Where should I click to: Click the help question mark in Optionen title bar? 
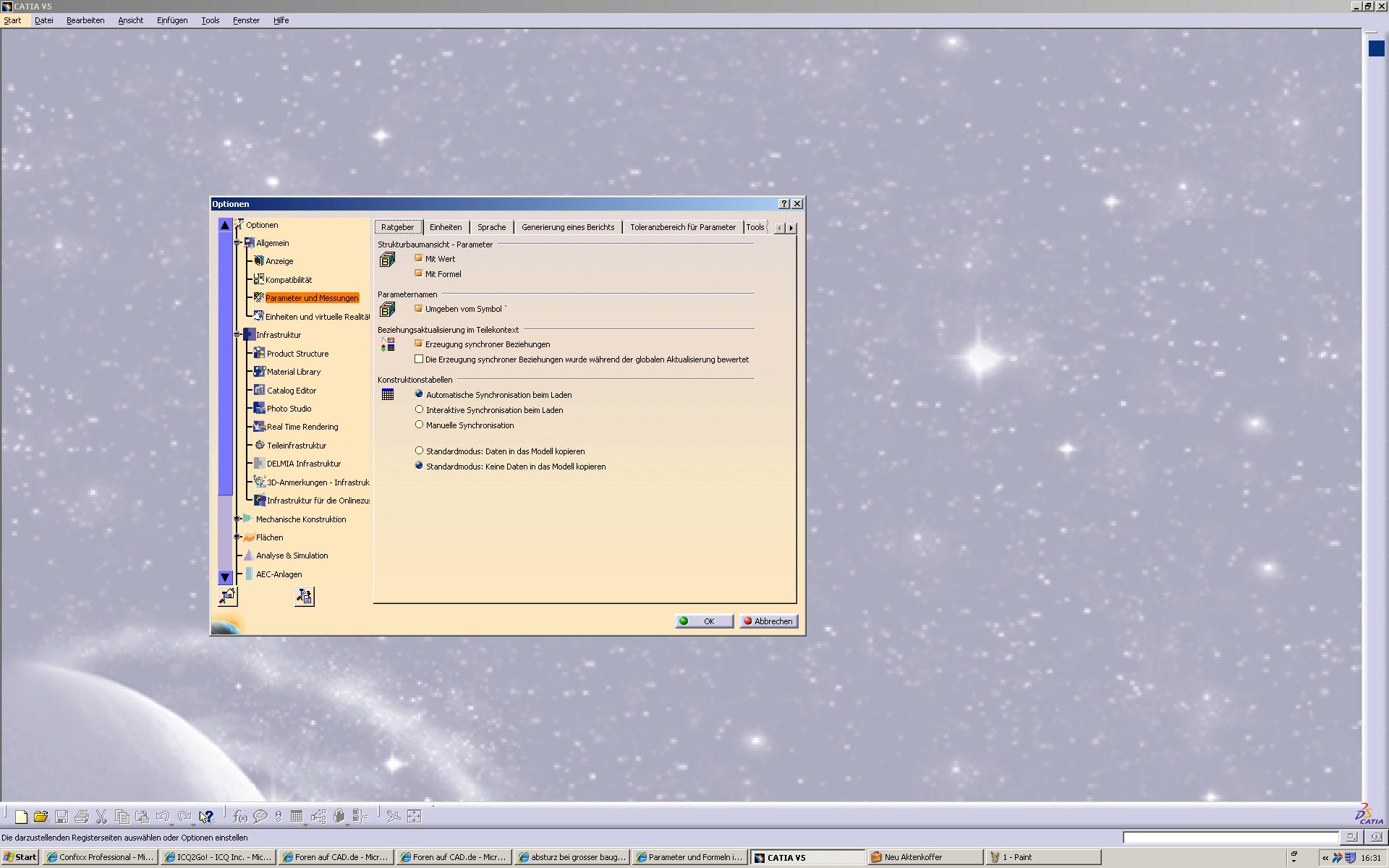coord(784,204)
